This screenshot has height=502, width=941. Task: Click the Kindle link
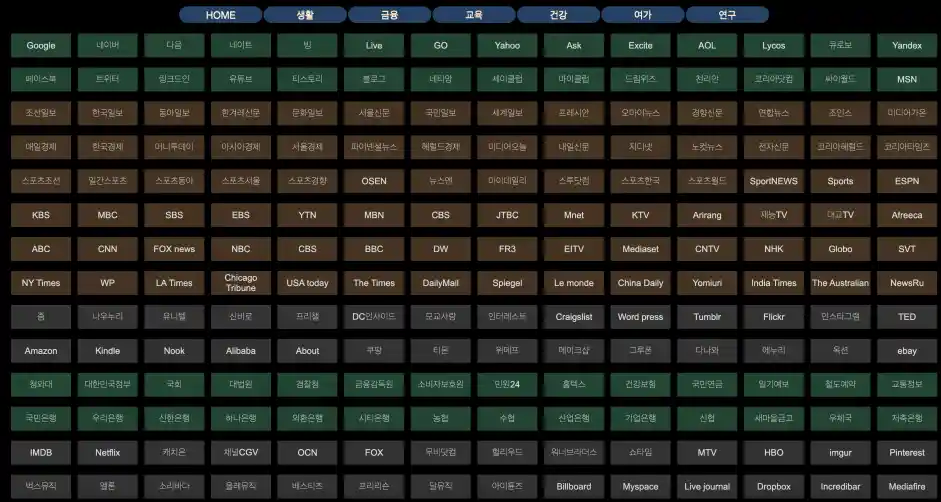(107, 351)
